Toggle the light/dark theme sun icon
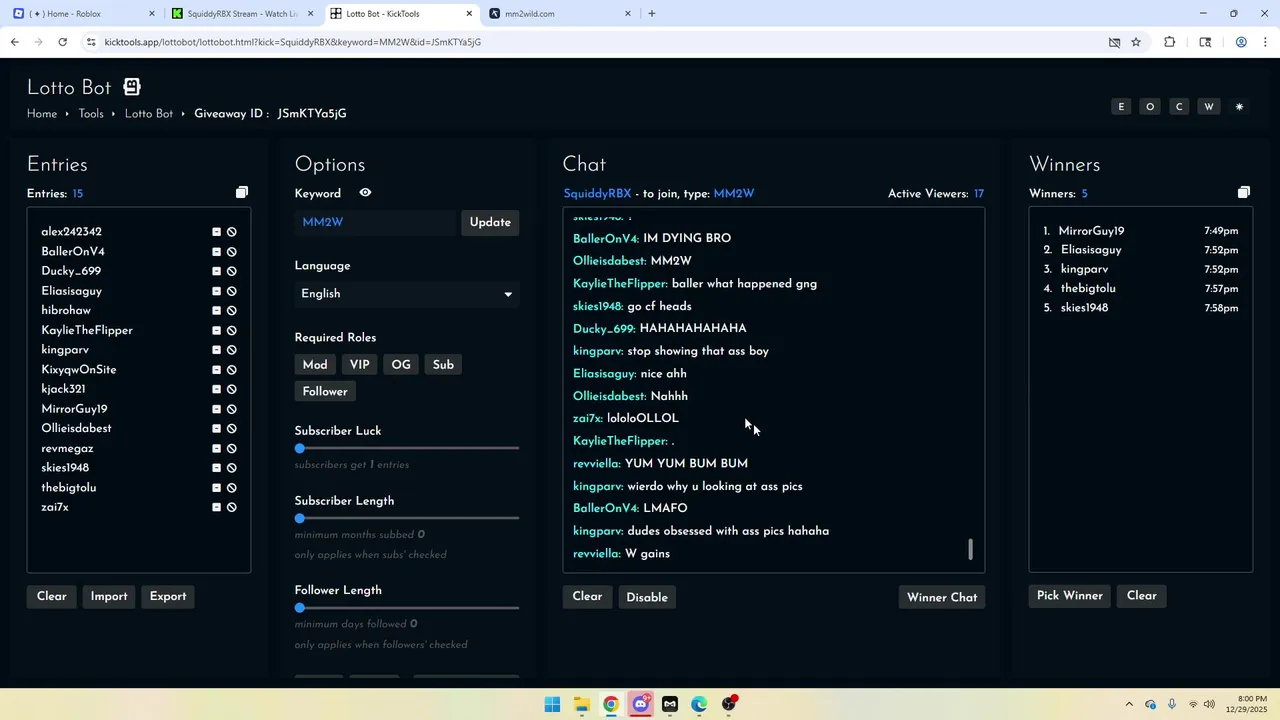 (1239, 107)
